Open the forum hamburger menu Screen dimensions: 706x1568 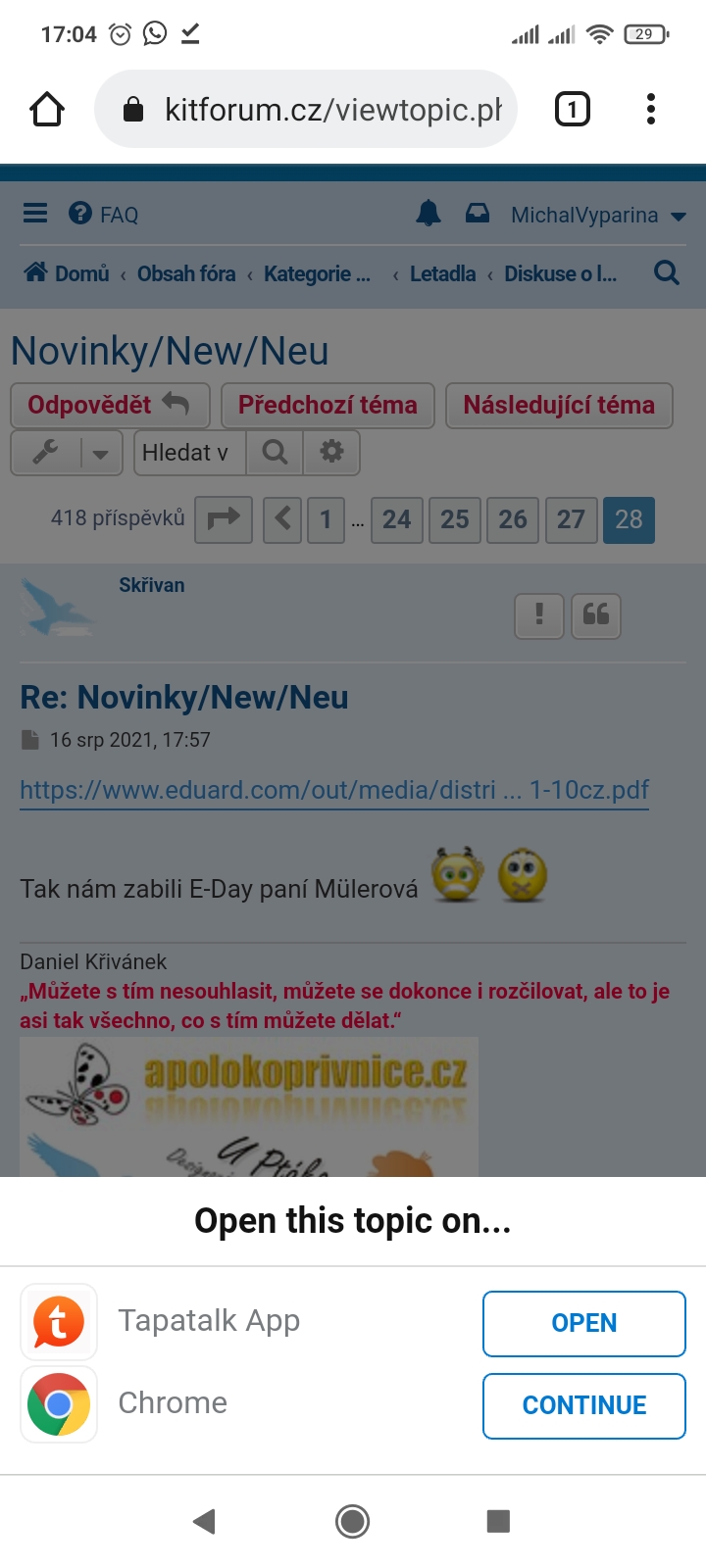pyautogui.click(x=35, y=213)
